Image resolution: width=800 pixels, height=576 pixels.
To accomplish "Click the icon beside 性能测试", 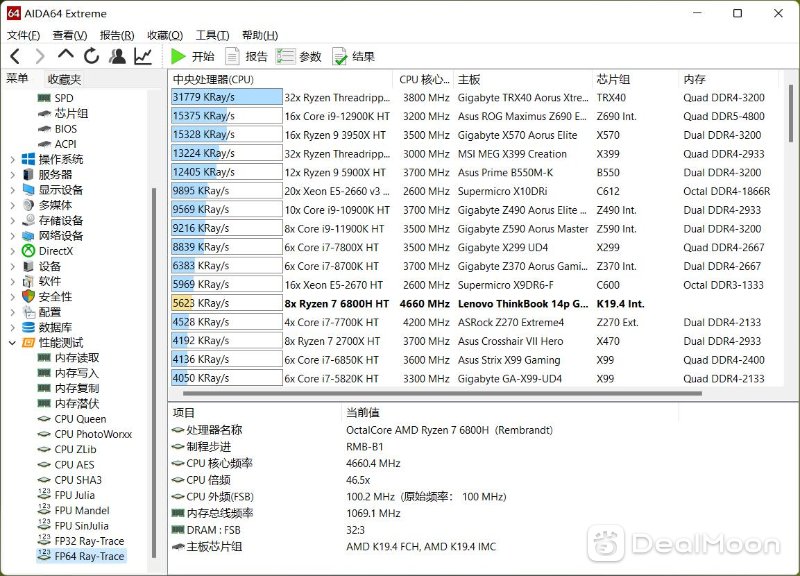I will 29,342.
